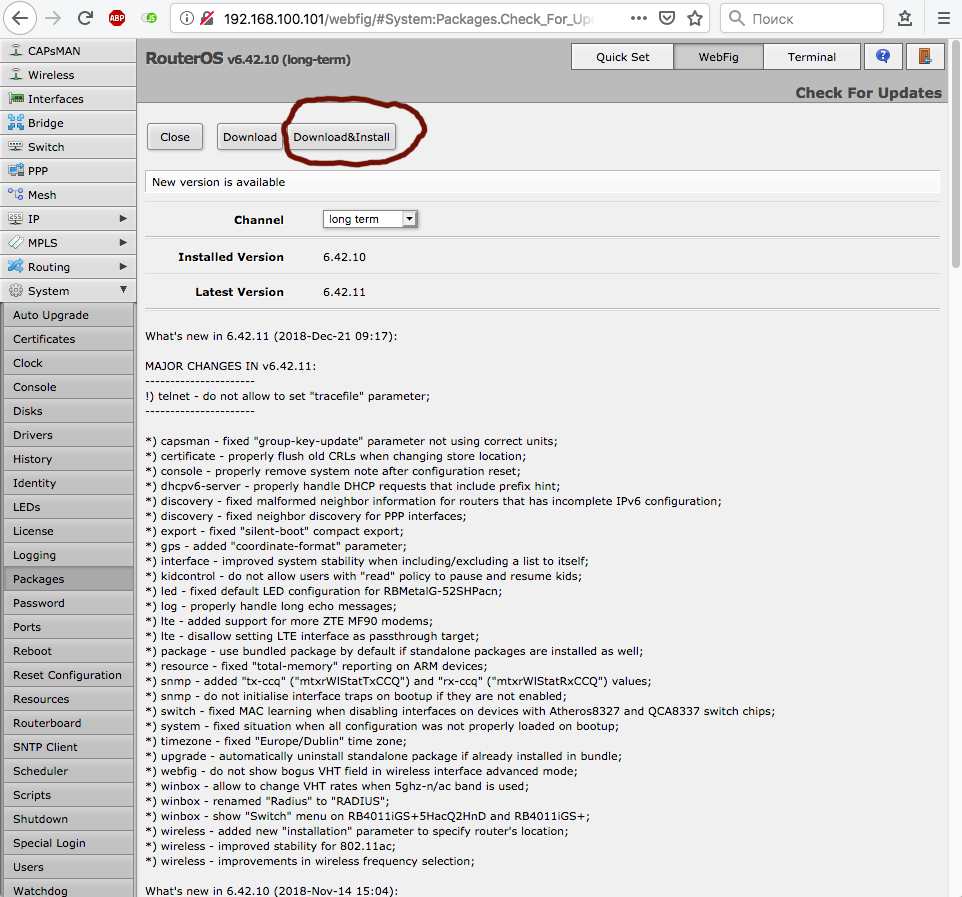This screenshot has height=897, width=962.
Task: Click the Close button
Action: [175, 137]
